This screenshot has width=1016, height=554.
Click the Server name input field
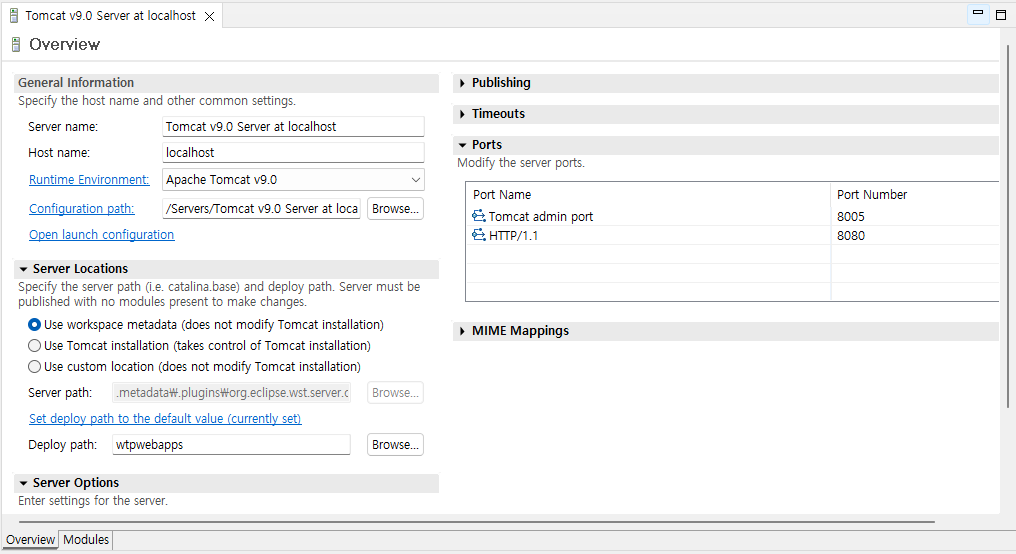pyautogui.click(x=293, y=126)
